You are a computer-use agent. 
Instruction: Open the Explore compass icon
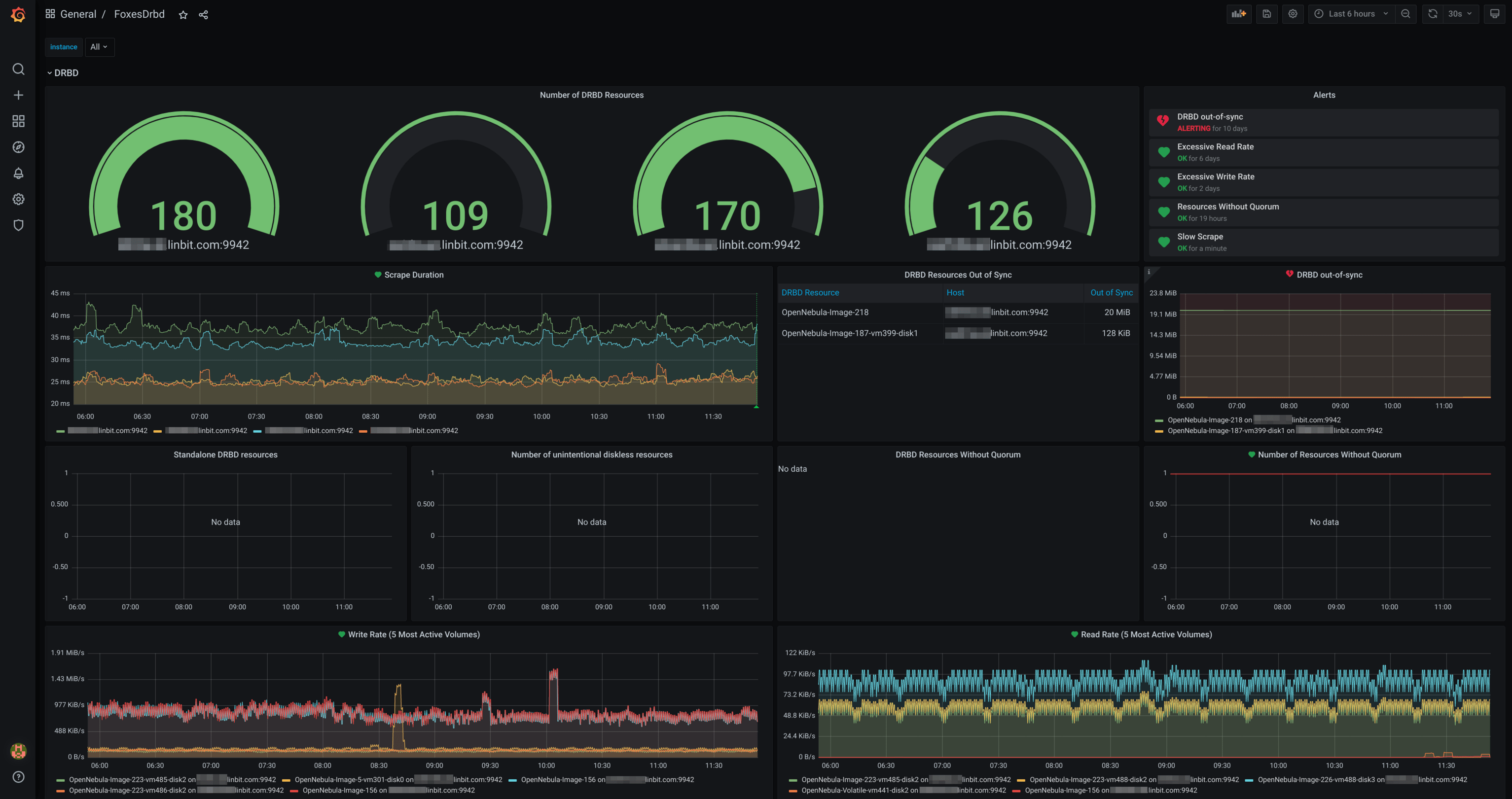tap(18, 147)
